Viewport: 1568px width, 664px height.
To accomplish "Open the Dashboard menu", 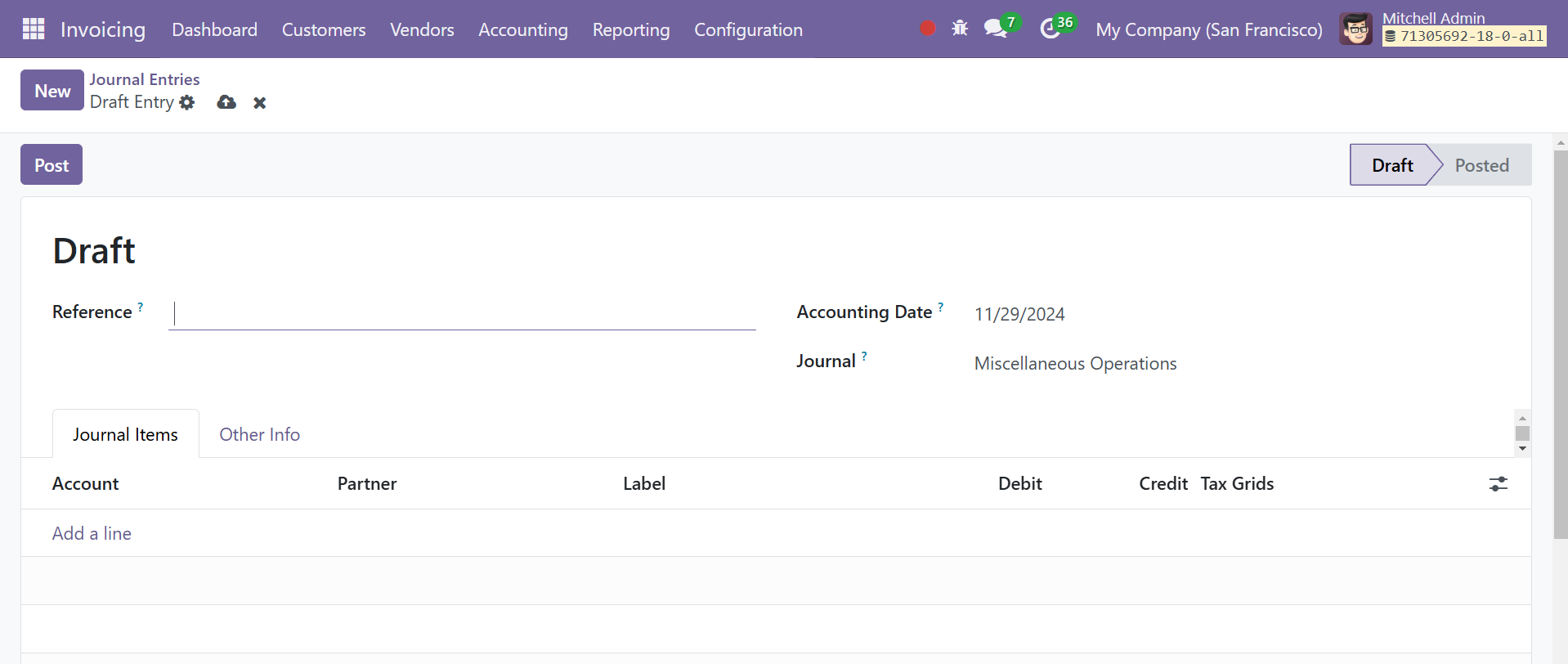I will tap(214, 29).
